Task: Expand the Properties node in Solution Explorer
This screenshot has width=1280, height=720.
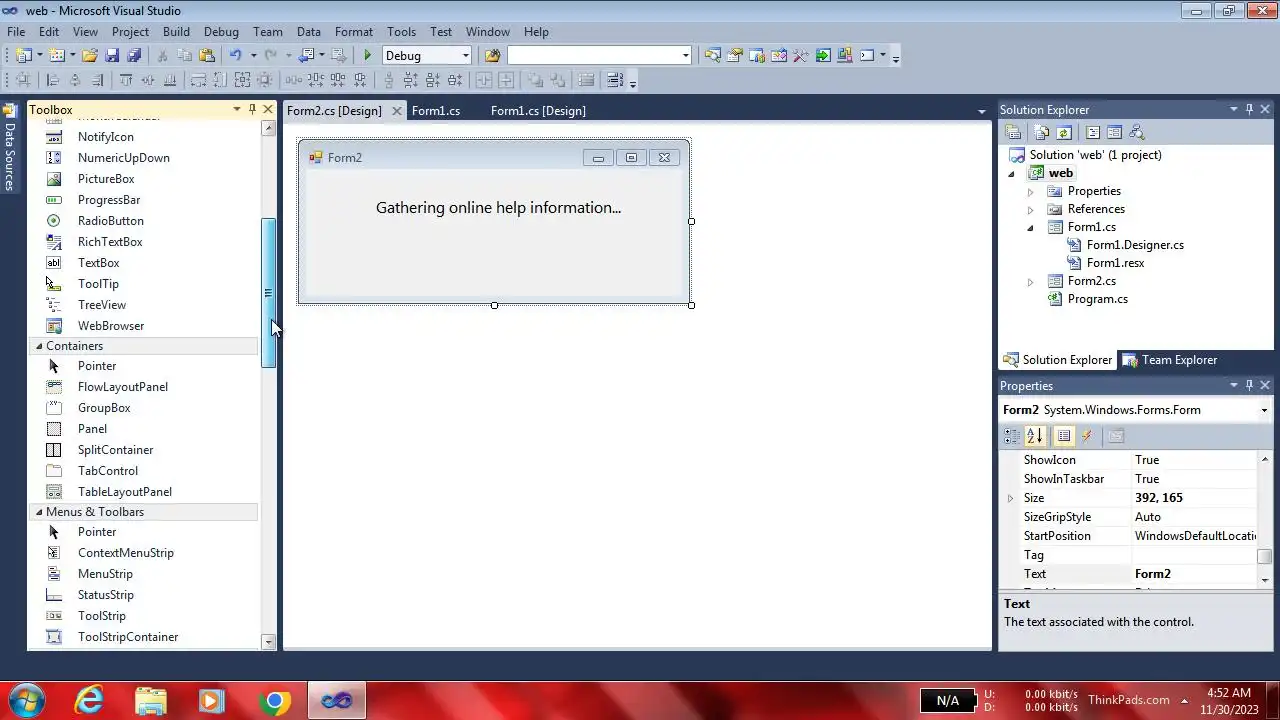Action: click(x=1030, y=191)
